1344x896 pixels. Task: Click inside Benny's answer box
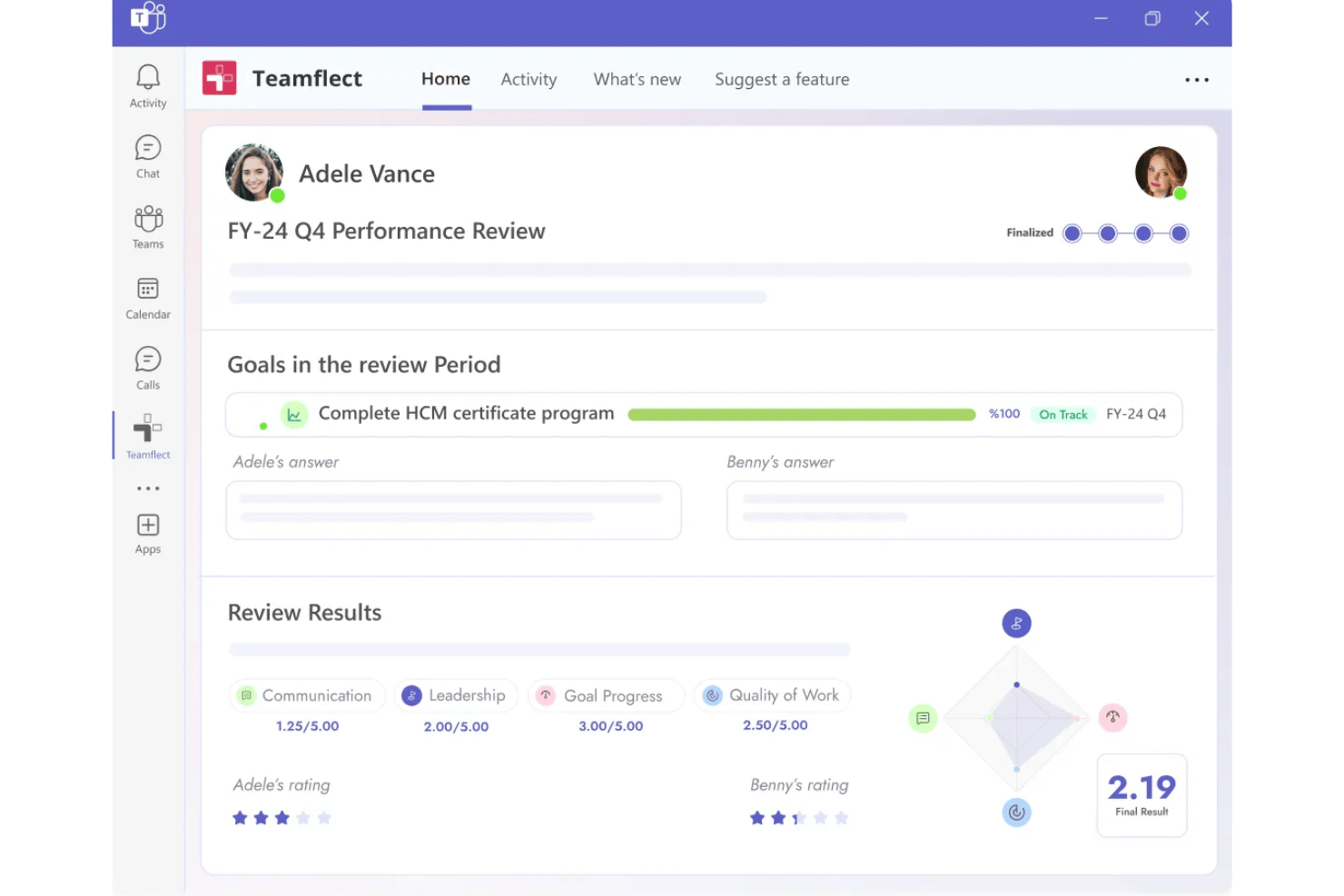tap(954, 510)
